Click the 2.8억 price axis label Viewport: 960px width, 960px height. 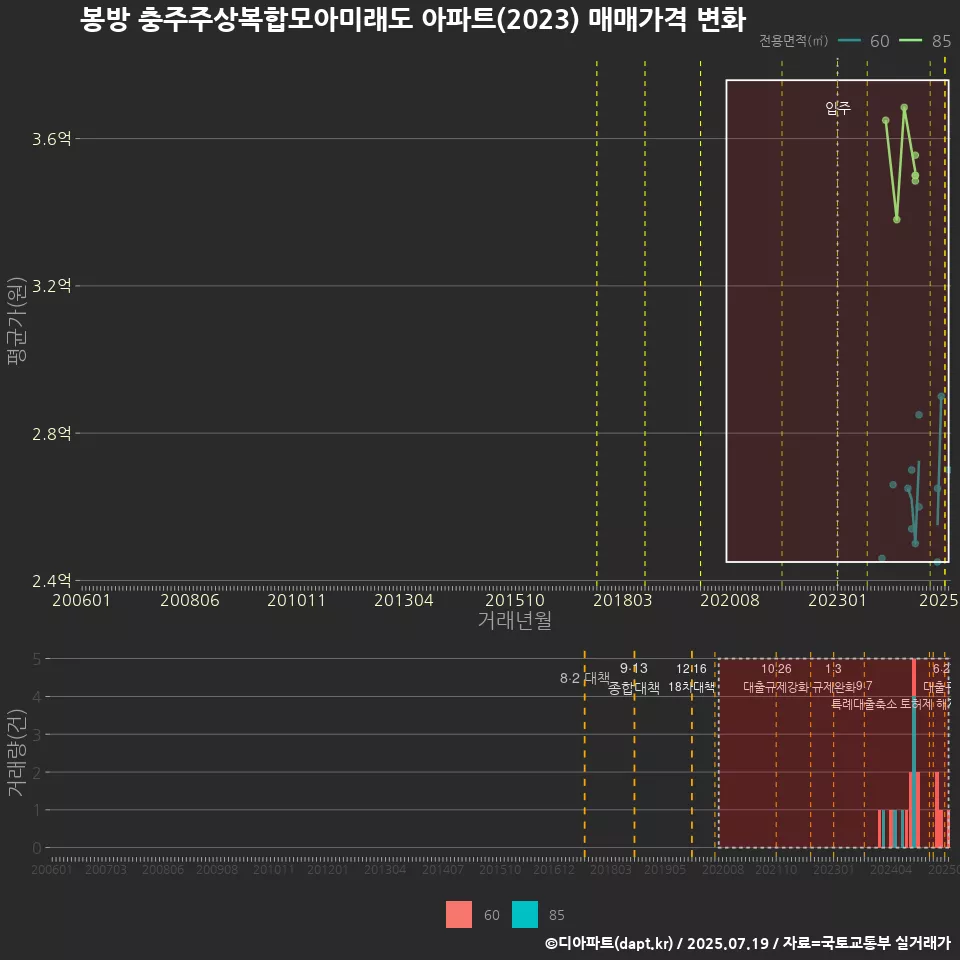52,433
